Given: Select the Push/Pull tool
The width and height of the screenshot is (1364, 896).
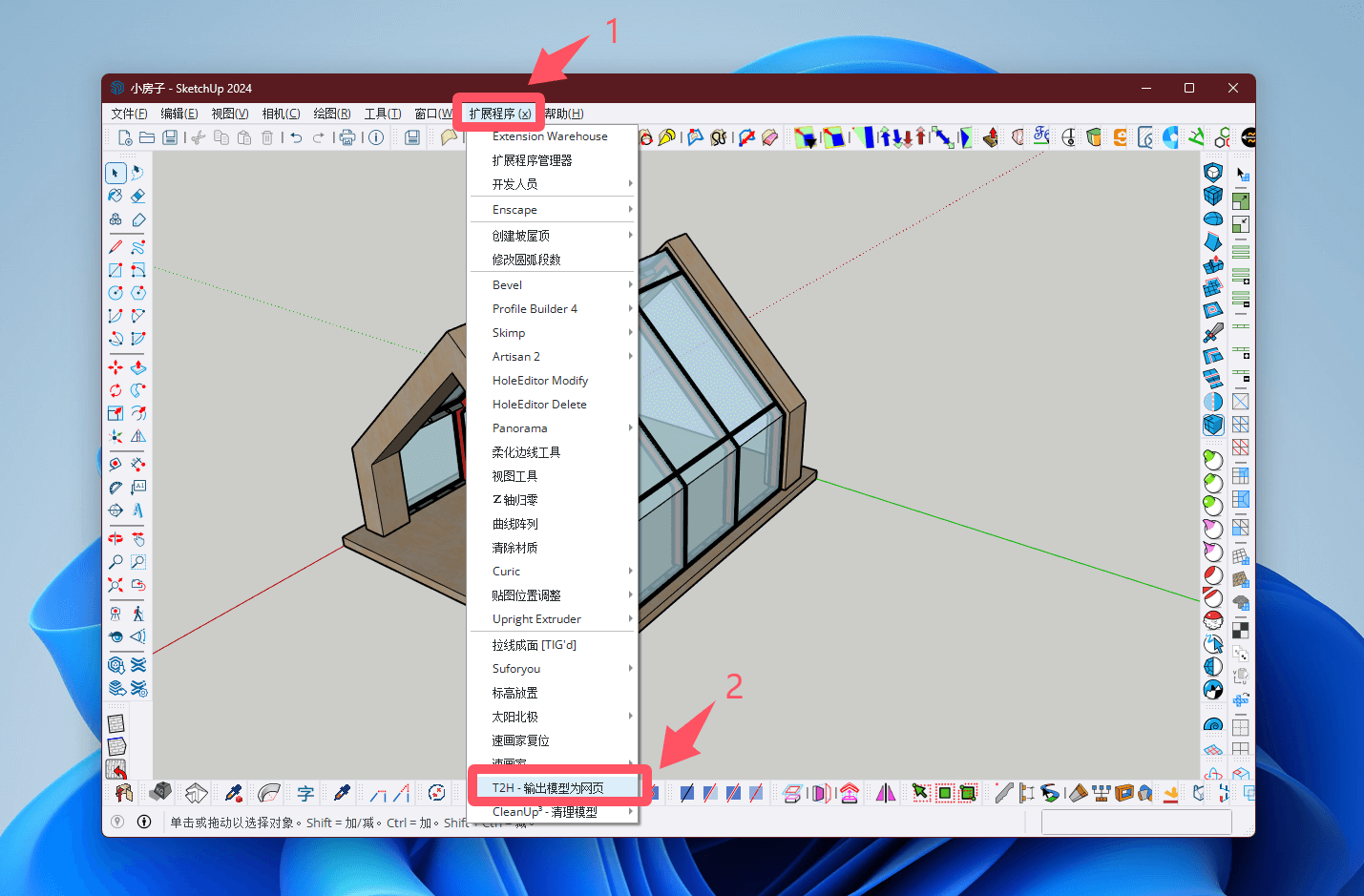Looking at the screenshot, I should [x=138, y=367].
